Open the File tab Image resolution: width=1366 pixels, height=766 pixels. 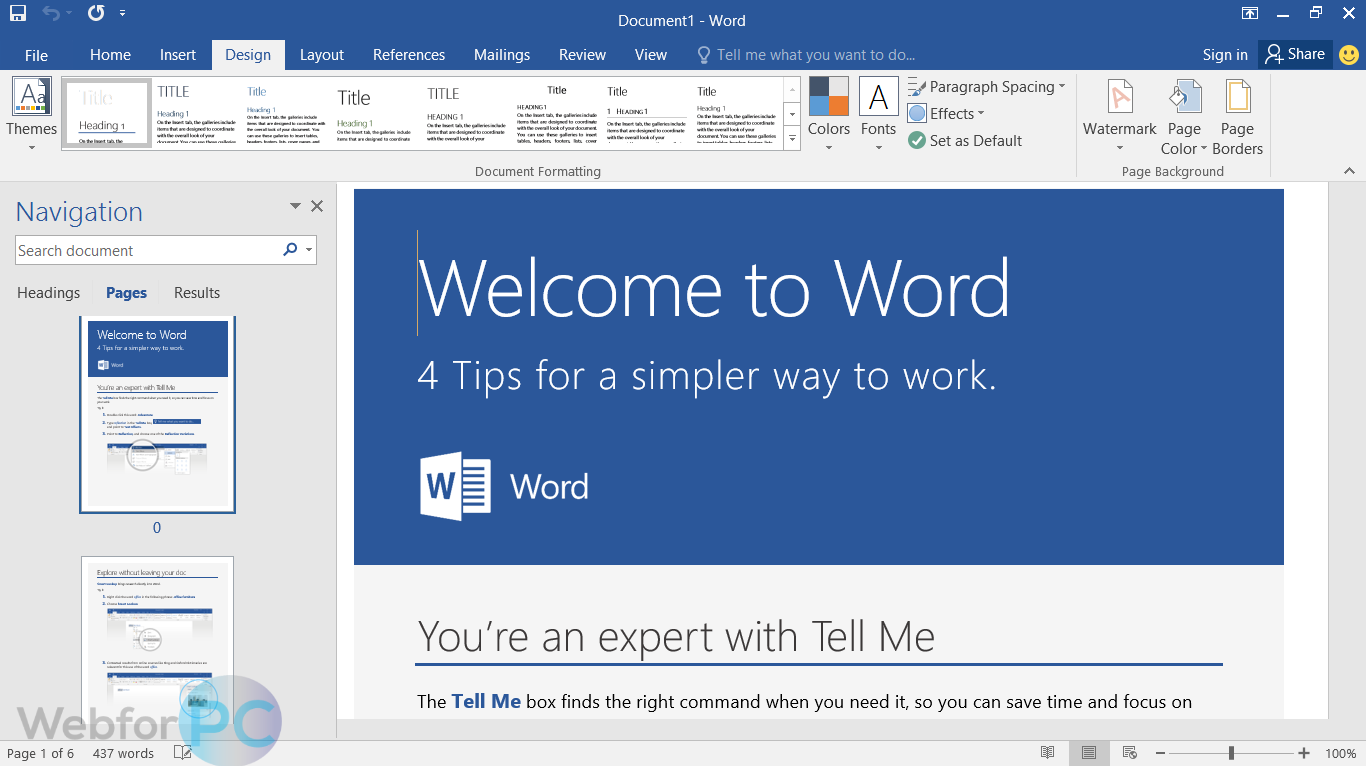click(36, 55)
